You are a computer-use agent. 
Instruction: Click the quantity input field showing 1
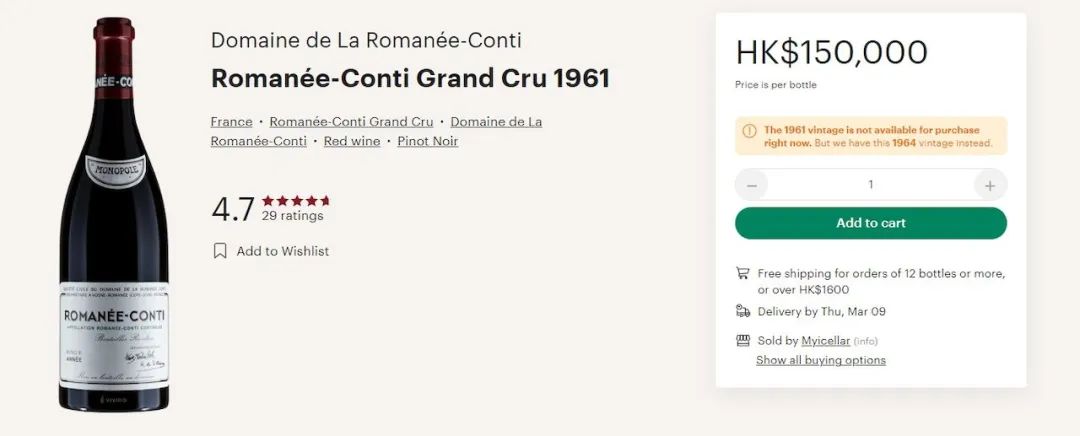[870, 185]
